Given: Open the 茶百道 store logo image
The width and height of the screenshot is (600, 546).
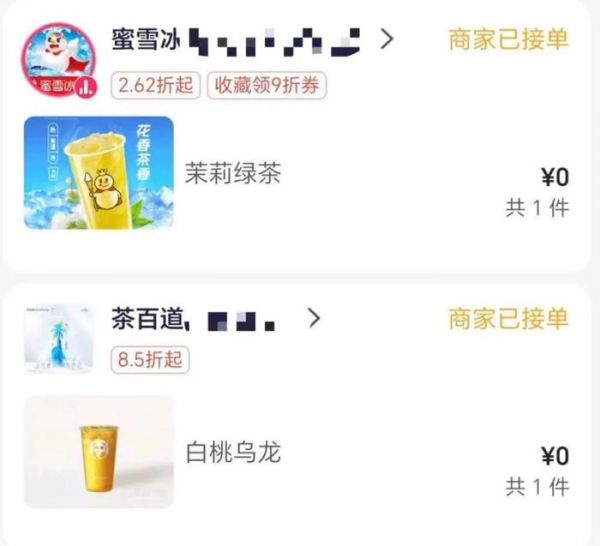Looking at the screenshot, I should (59, 339).
